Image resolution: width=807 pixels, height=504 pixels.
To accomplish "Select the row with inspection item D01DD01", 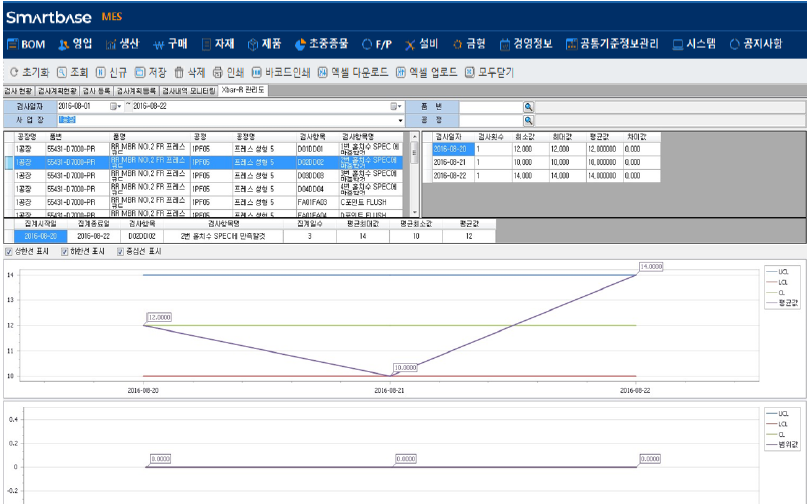I will point(203,149).
